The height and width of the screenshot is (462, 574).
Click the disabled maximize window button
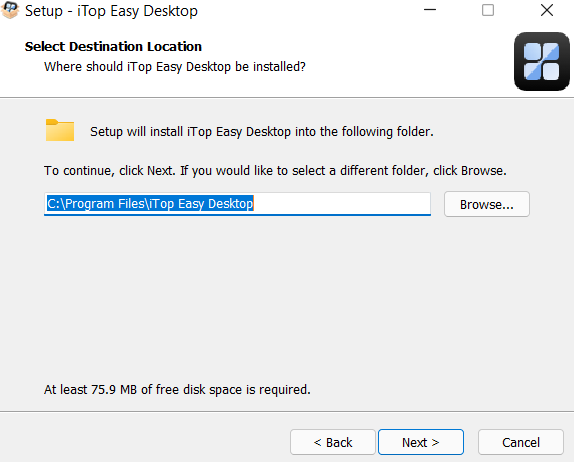point(488,10)
